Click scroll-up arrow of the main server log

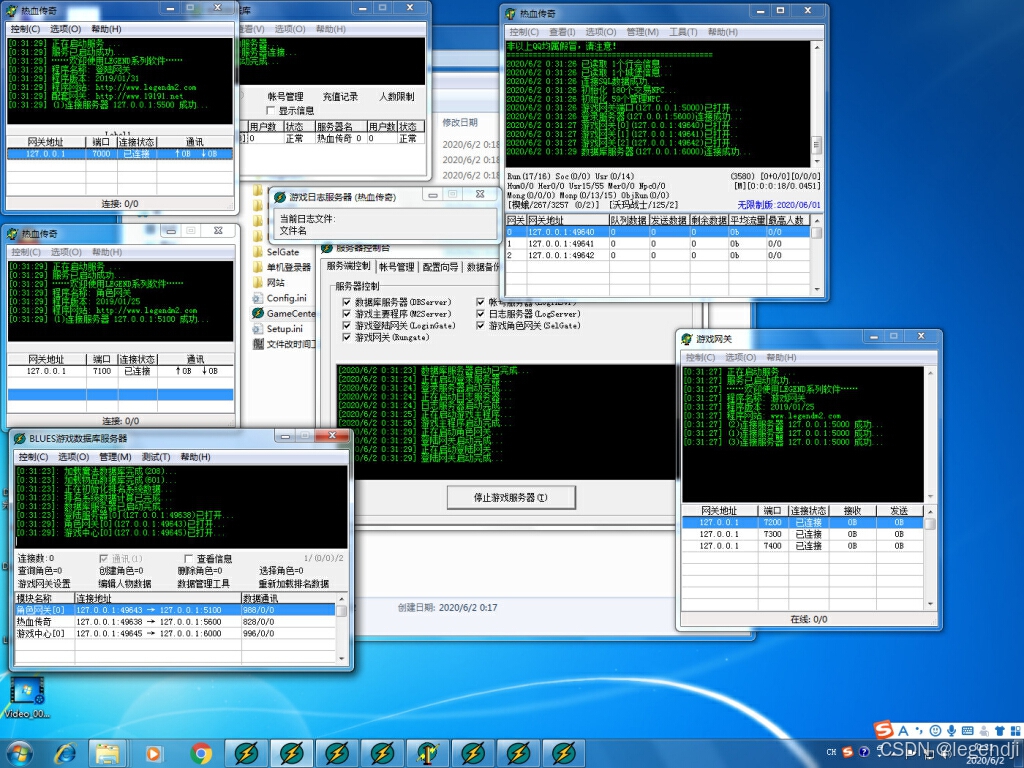pyautogui.click(x=816, y=47)
